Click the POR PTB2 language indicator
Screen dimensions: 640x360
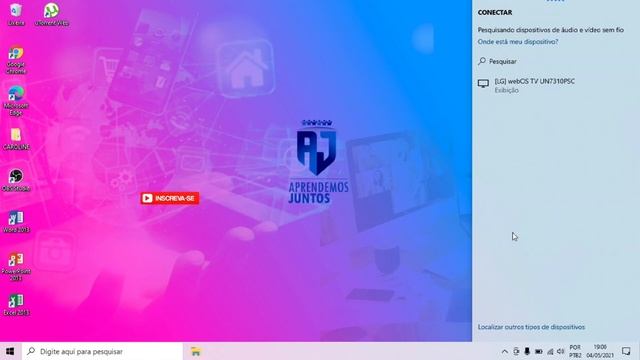(575, 351)
